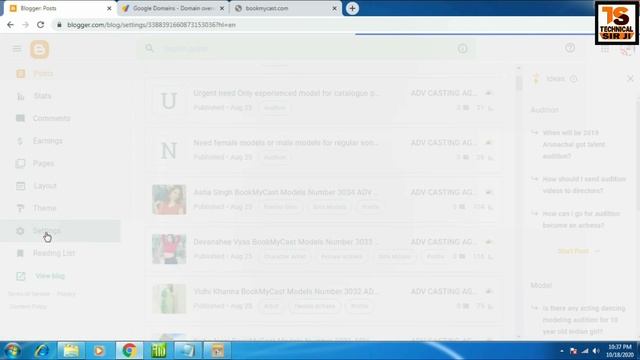Switch to the Google Domains browser tab
Screen dimensions: 640x360
pyautogui.click(x=172, y=8)
